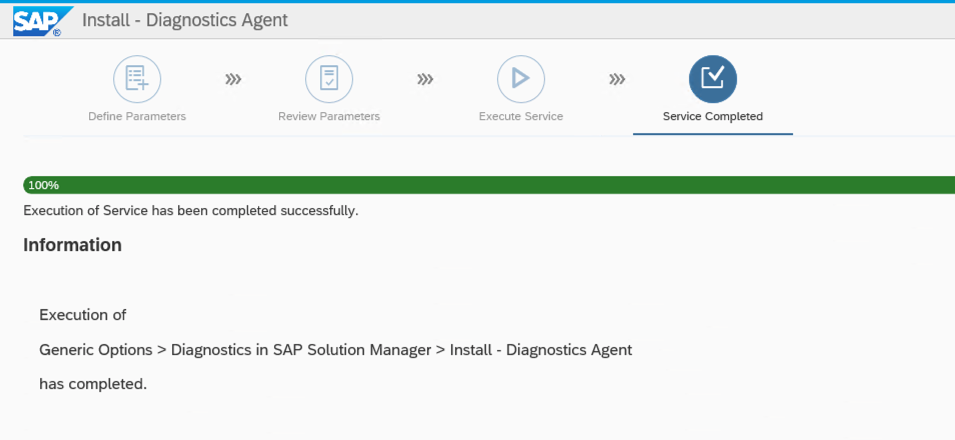Click the 'Generic Options > Diagnostics in SAP Solution Manager' line
Screen dimensions: 955x440
[x=336, y=350]
